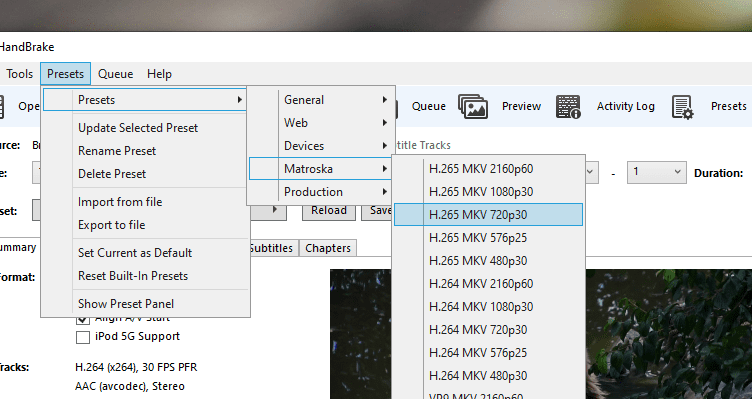
Task: Click the video preview image
Action: (541, 334)
